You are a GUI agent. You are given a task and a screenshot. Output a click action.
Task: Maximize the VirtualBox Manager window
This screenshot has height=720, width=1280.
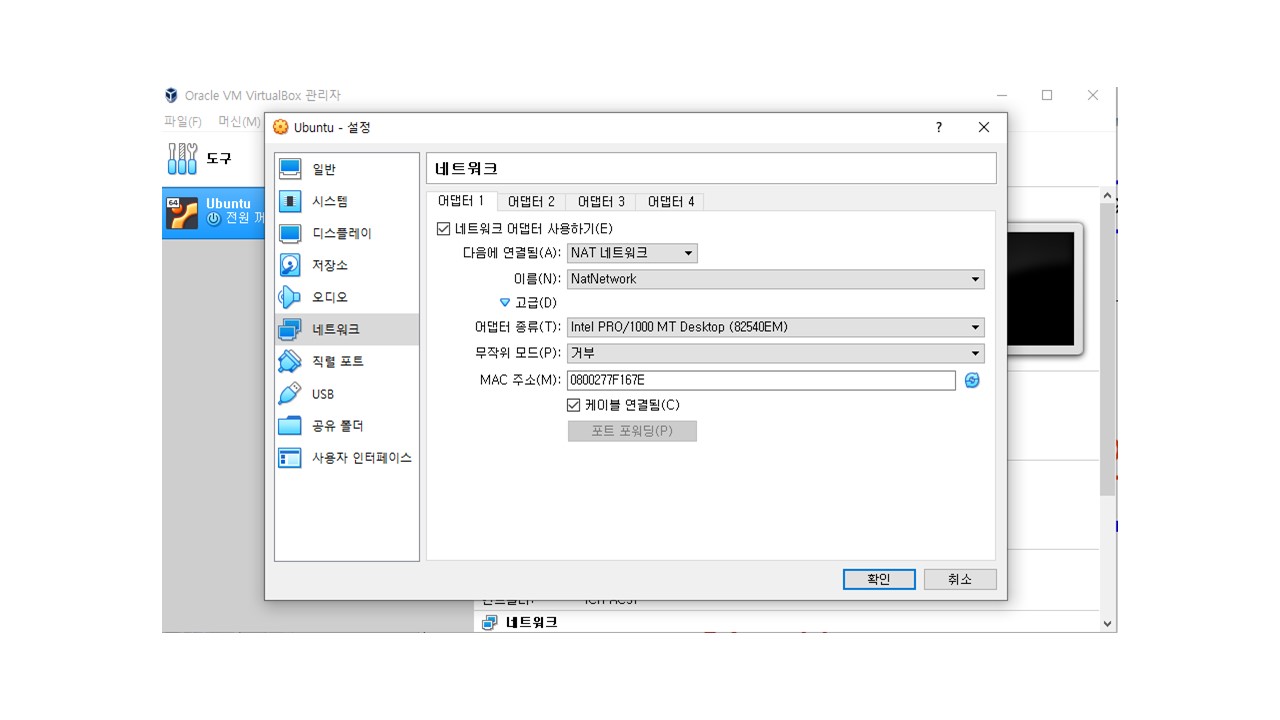[x=1047, y=95]
